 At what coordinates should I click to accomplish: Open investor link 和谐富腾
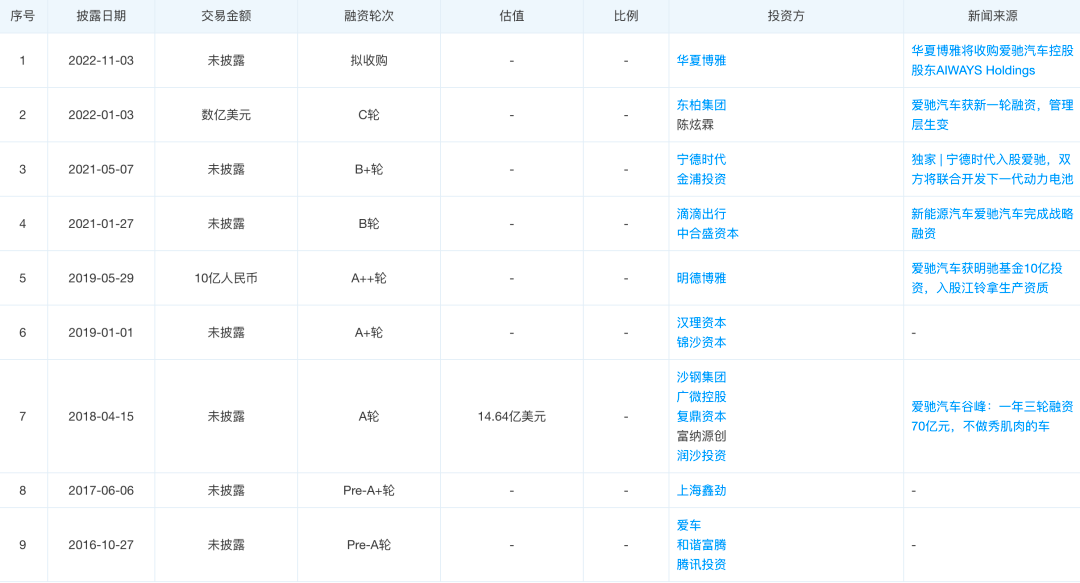tap(701, 545)
